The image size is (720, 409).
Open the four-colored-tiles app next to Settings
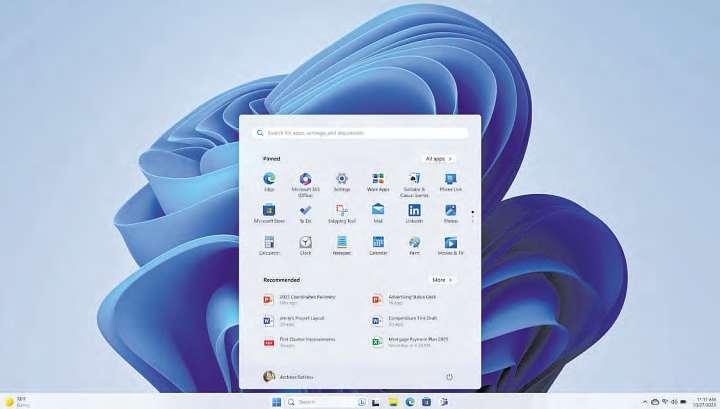(378, 182)
